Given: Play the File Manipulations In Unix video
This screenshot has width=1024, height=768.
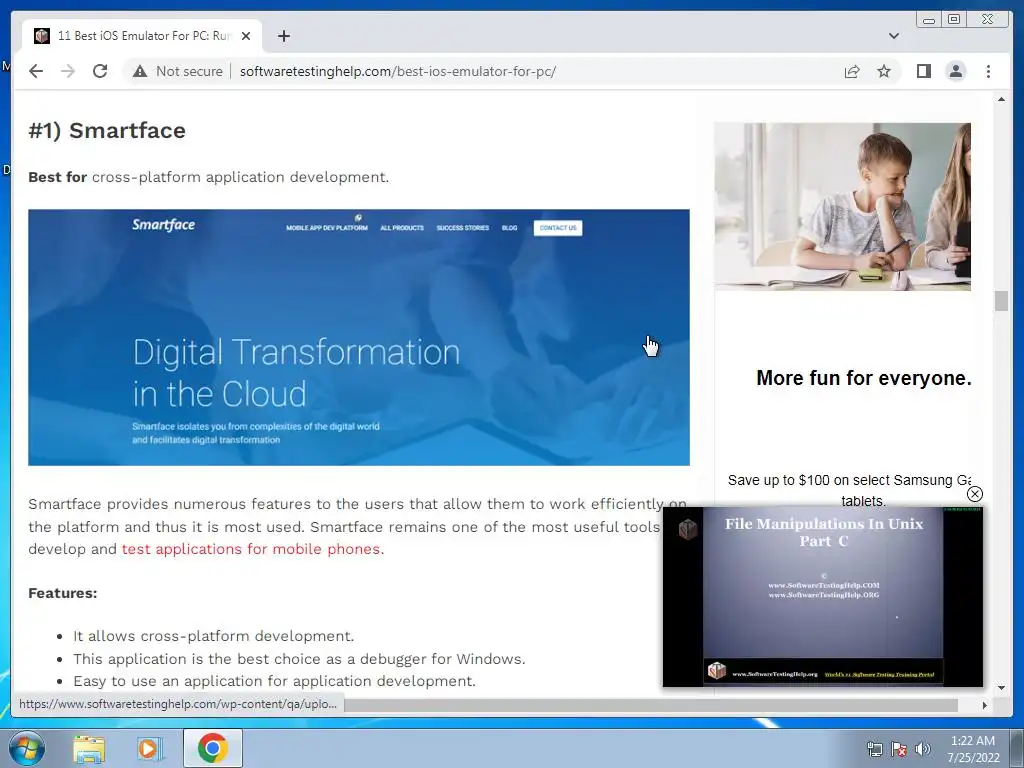Looking at the screenshot, I should tap(823, 596).
